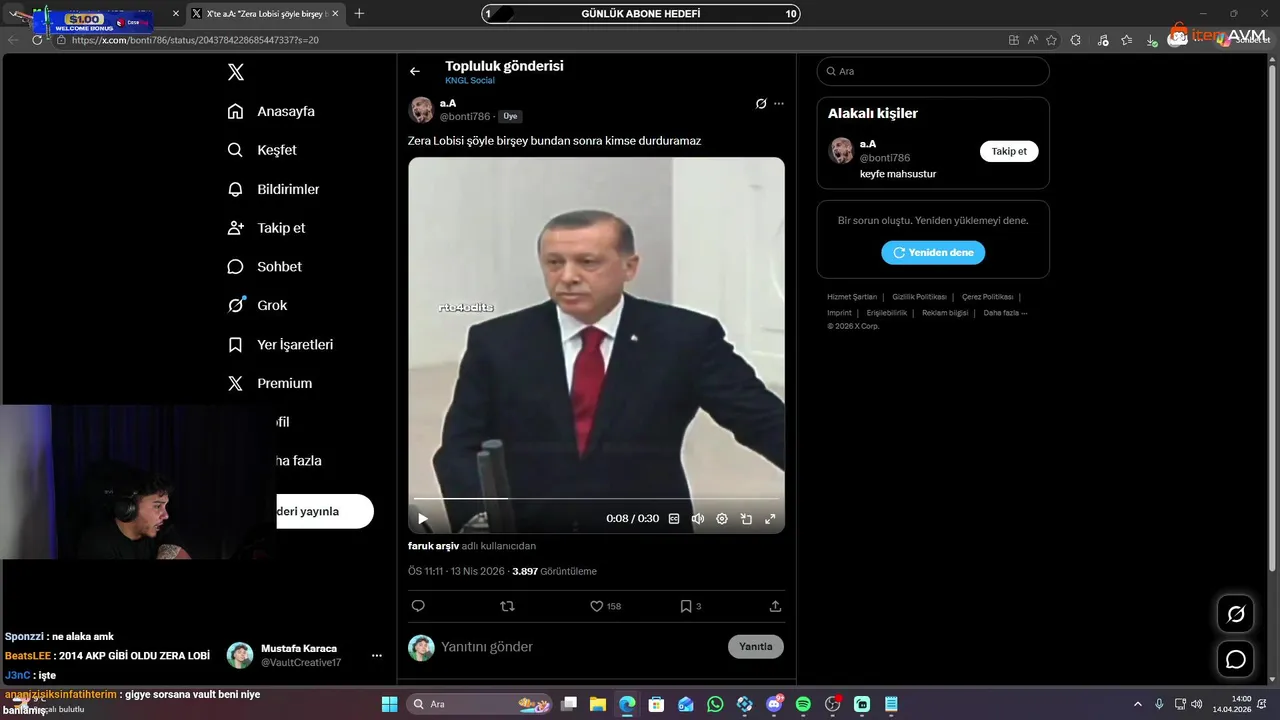Click the browser address bar URL
The height and width of the screenshot is (720, 1280).
(x=195, y=40)
